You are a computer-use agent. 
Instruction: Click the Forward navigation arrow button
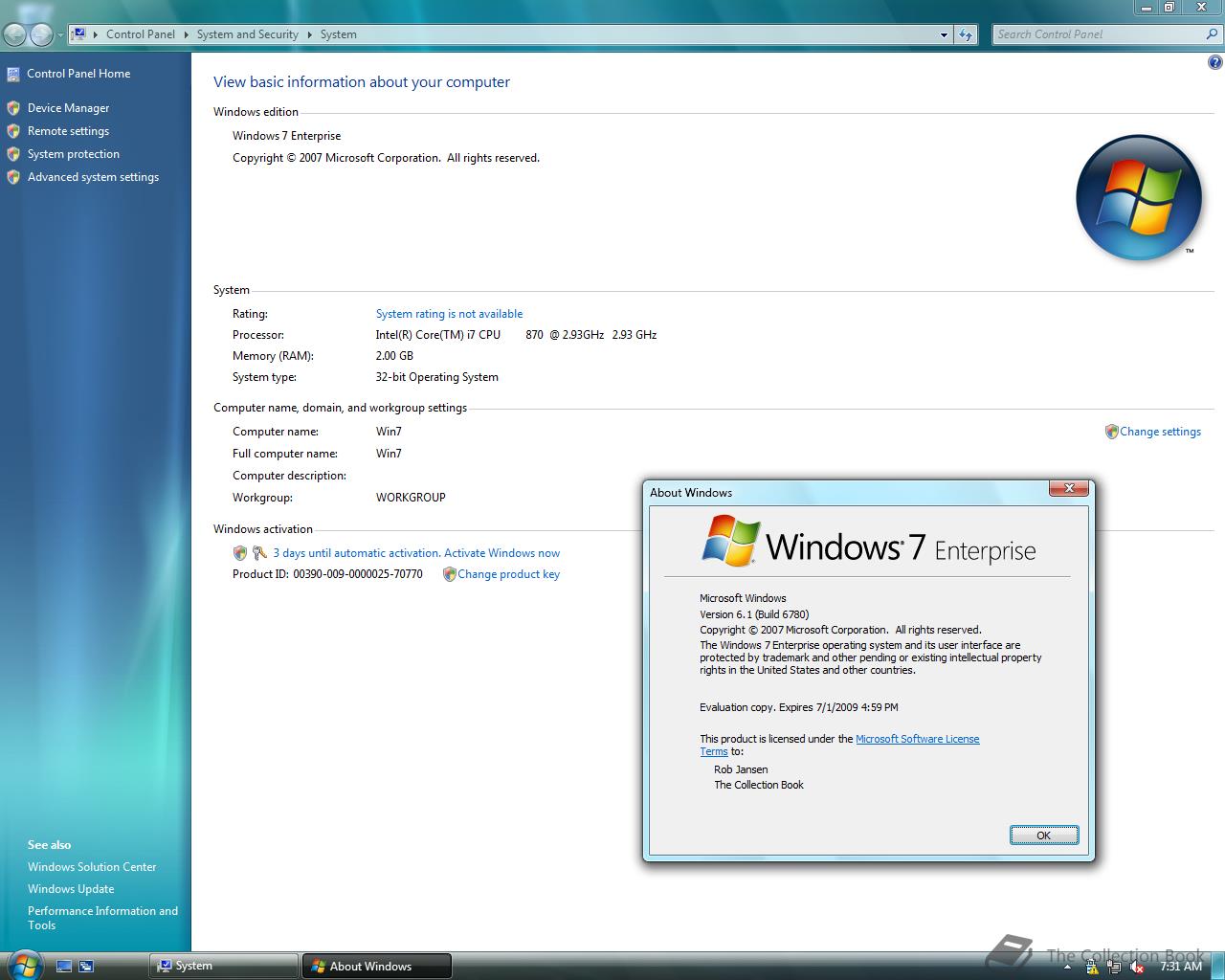tap(41, 35)
